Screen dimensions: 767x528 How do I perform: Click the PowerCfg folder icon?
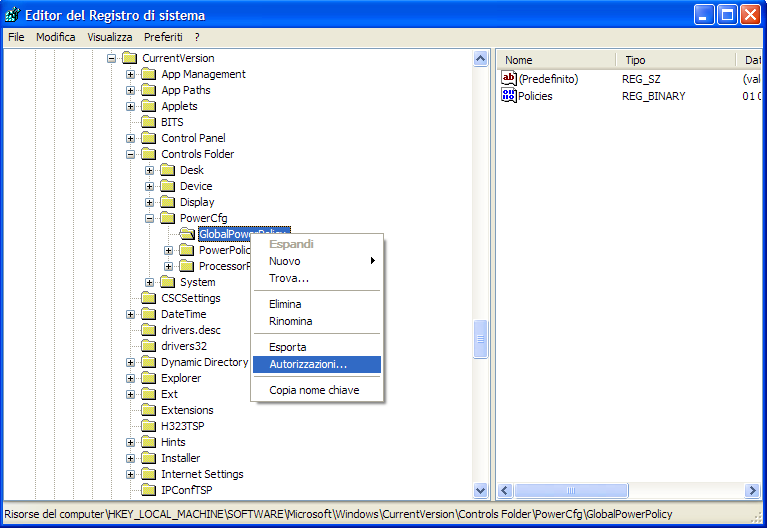point(168,218)
